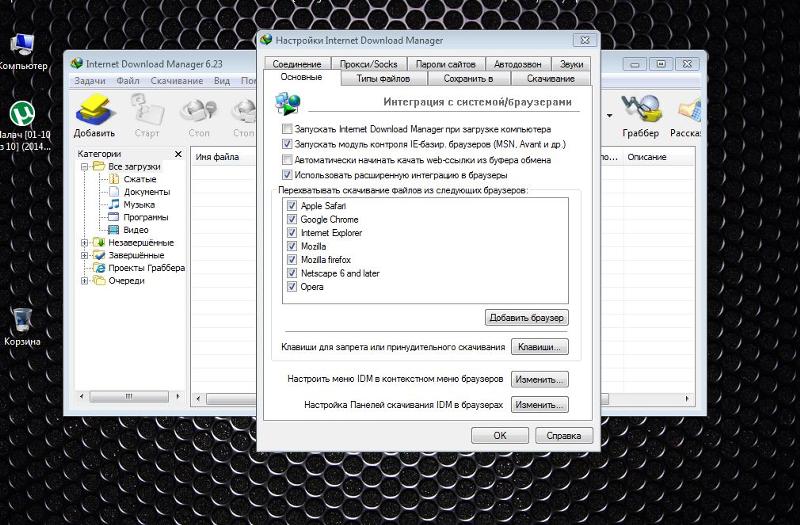800x525 pixels.
Task: Open the Автодозвон tab
Action: (x=517, y=64)
